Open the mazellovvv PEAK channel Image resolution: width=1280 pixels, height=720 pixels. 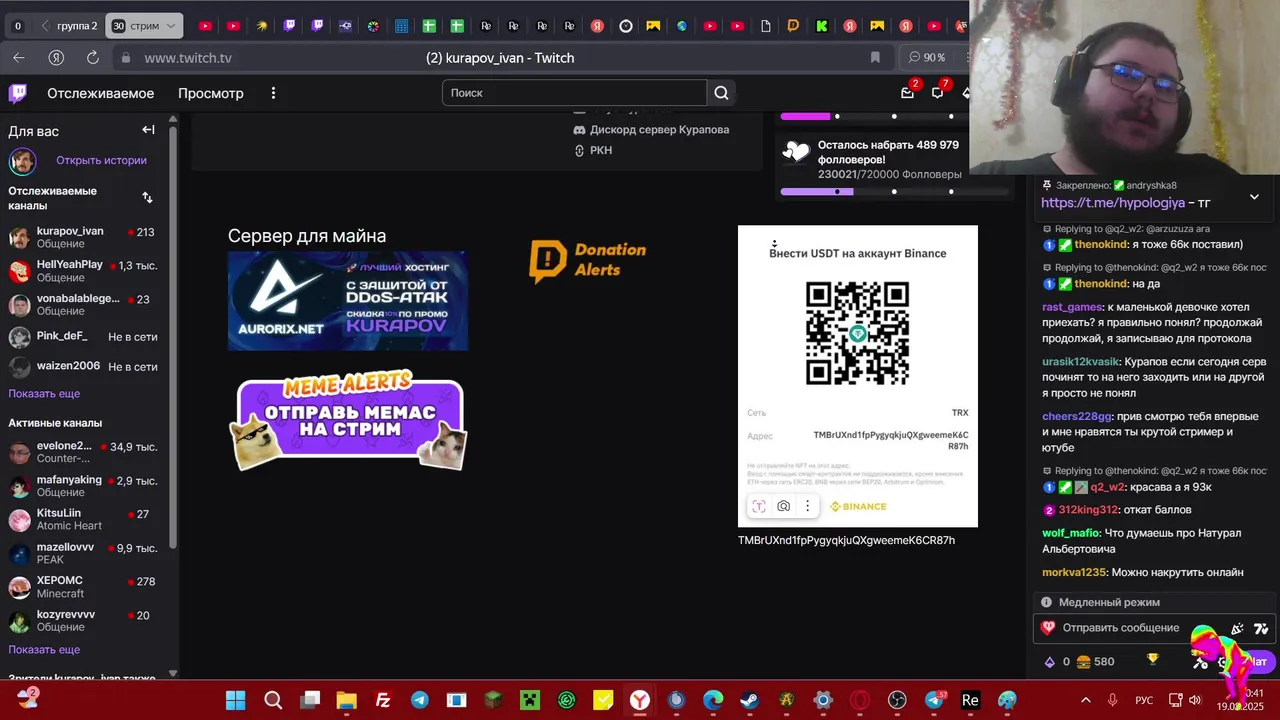[x=83, y=554]
